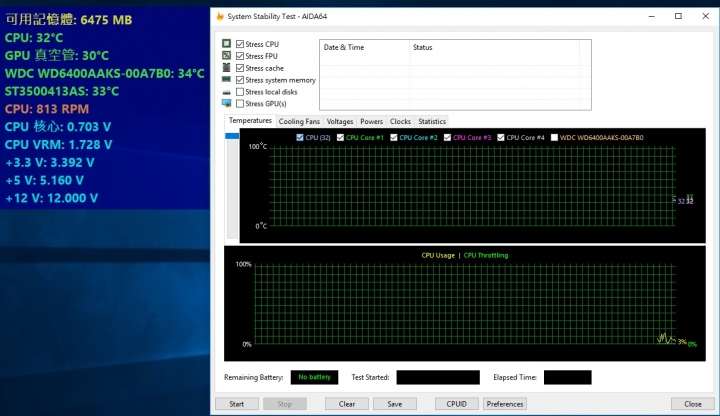Click the GPU 30°C readout in sensor panel
This screenshot has width=720, height=416.
coord(56,56)
